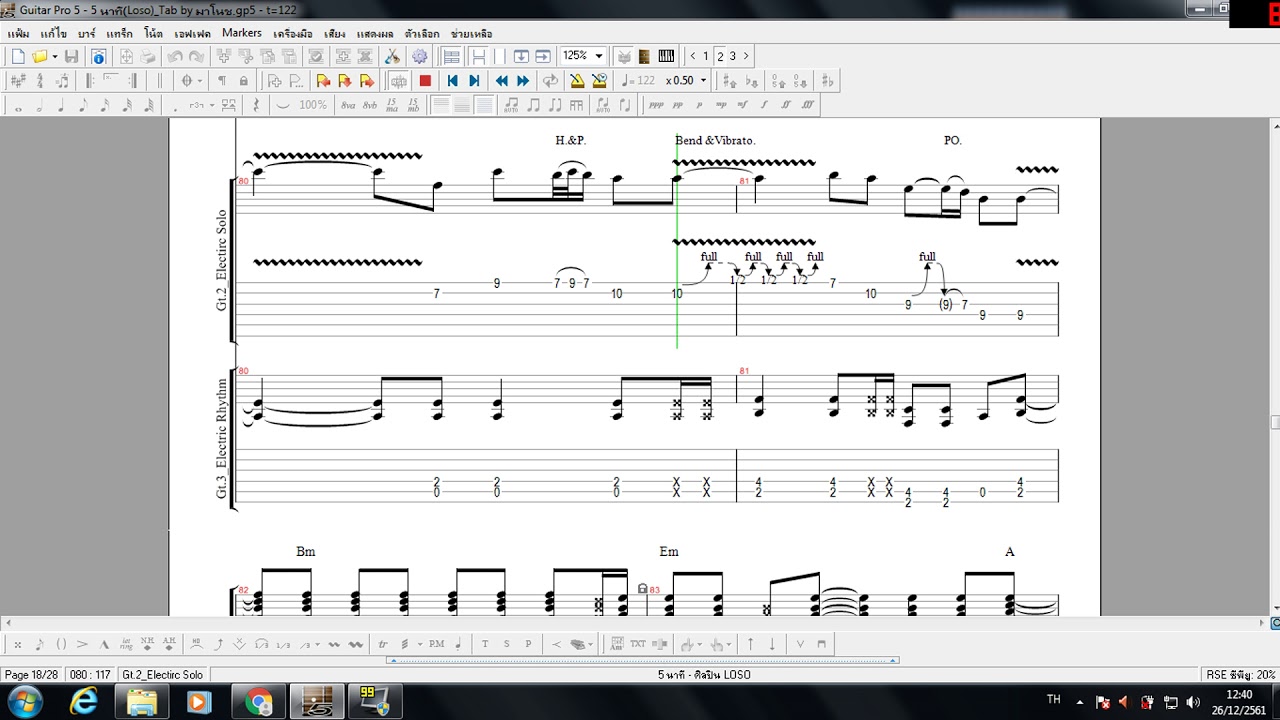Screen dimensions: 1280x720
Task: Redo the last edit
Action: point(196,57)
